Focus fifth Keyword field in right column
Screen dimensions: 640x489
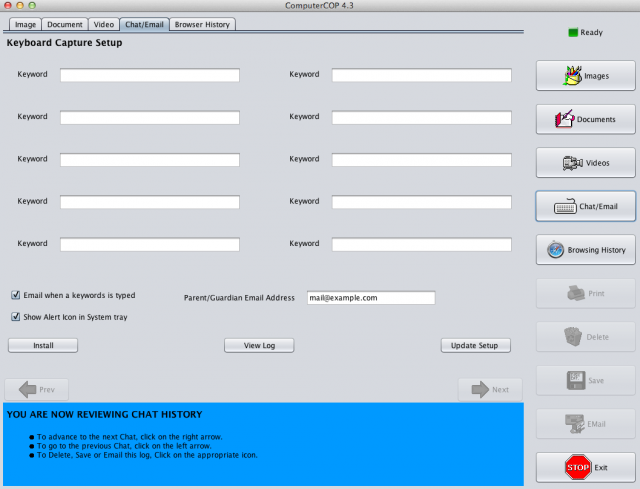coord(422,244)
